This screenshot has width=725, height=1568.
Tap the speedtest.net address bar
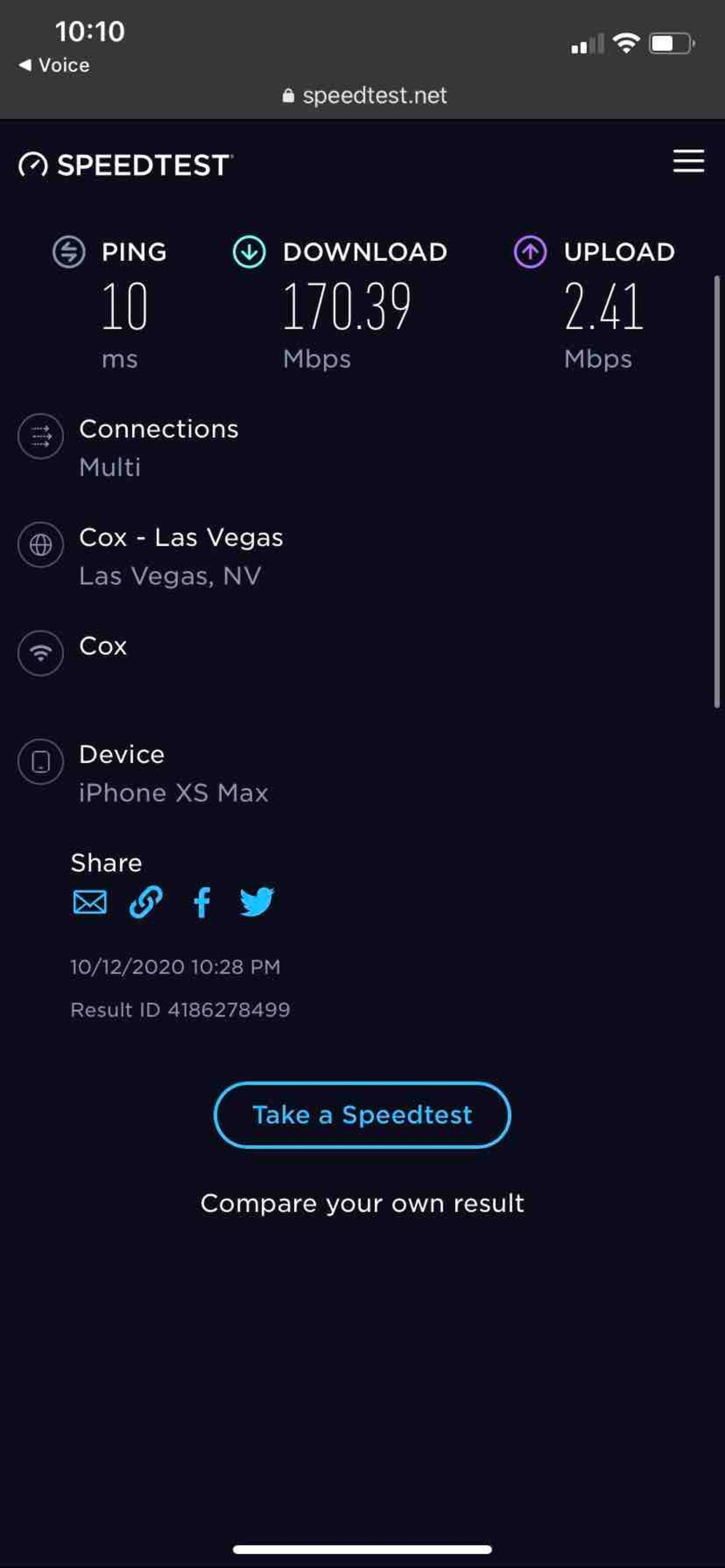[x=365, y=96]
